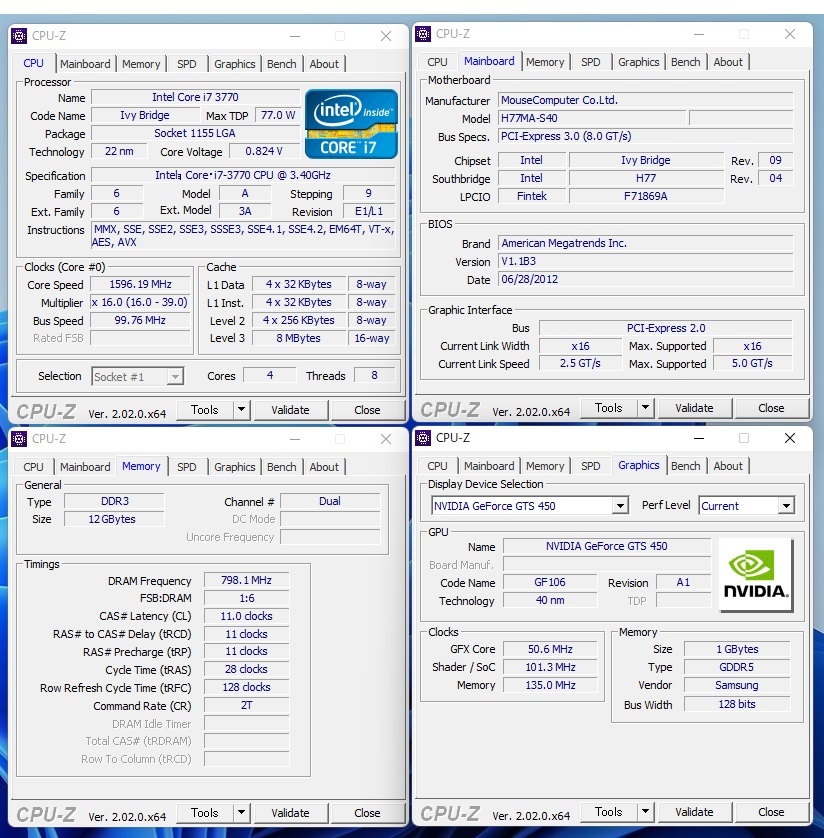This screenshot has width=824, height=838.
Task: Select Mainboard tab in Graphics window
Action: coord(489,465)
